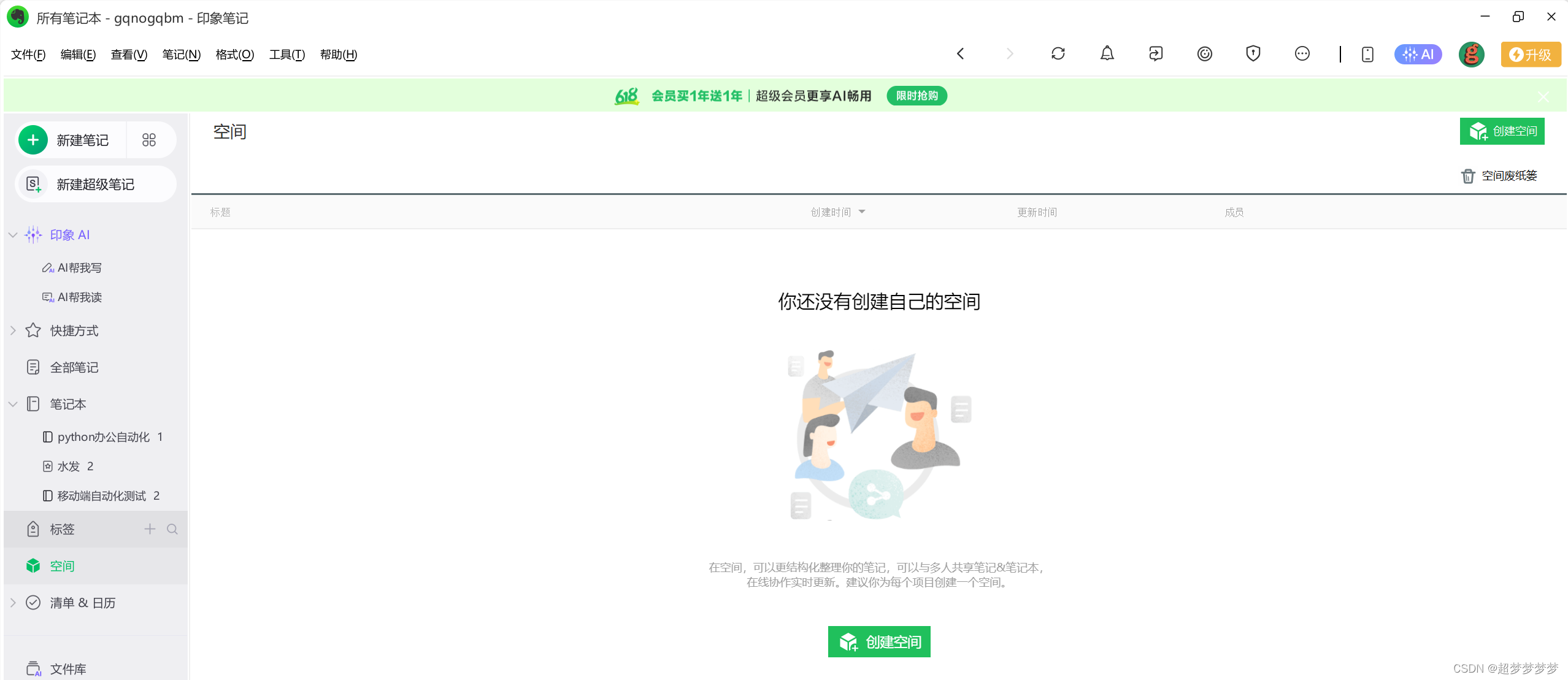Click the 限时抢购 promo button
Viewport: 1568px width, 680px height.
point(917,96)
